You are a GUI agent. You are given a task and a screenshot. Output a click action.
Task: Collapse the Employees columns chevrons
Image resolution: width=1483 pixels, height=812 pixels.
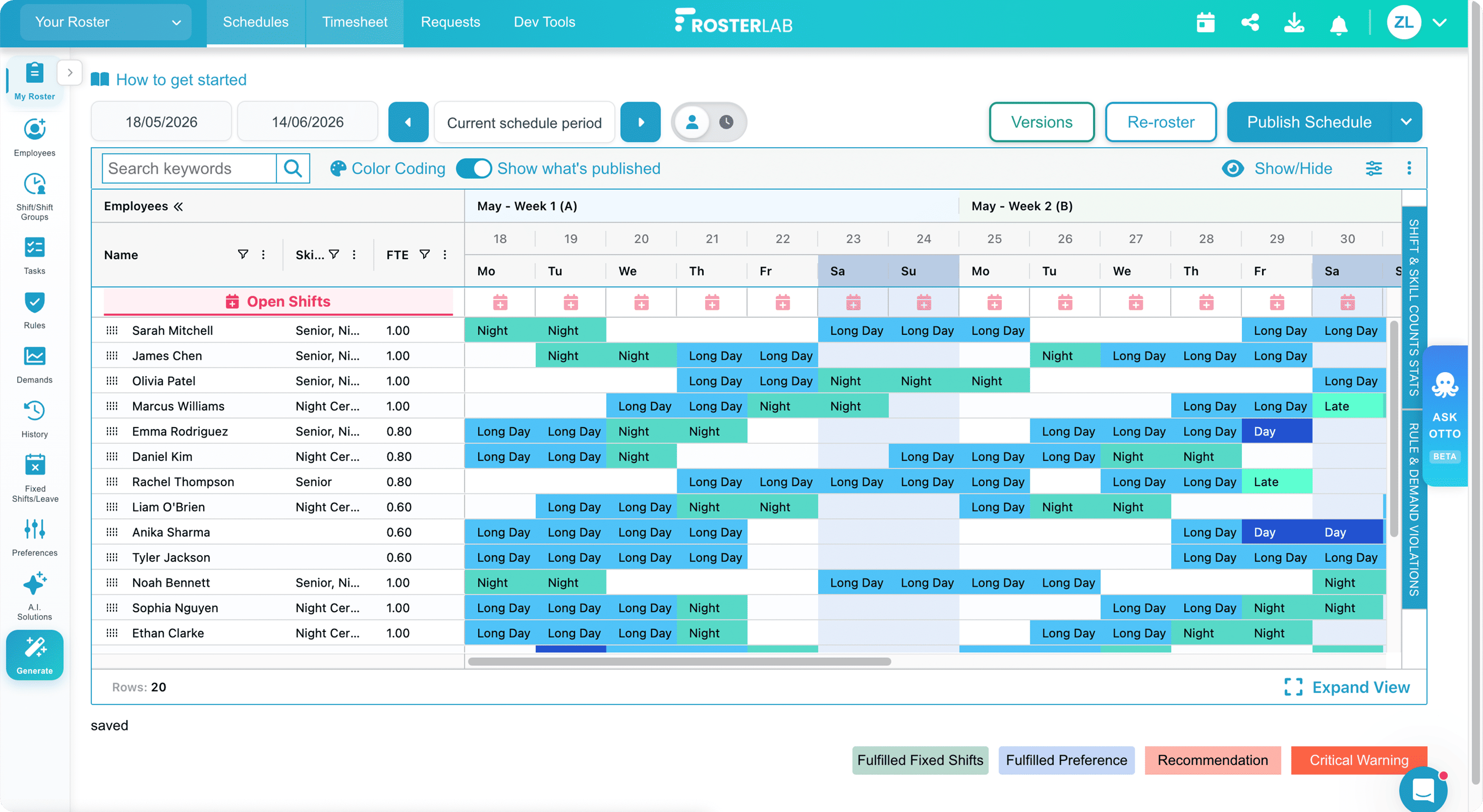(178, 206)
